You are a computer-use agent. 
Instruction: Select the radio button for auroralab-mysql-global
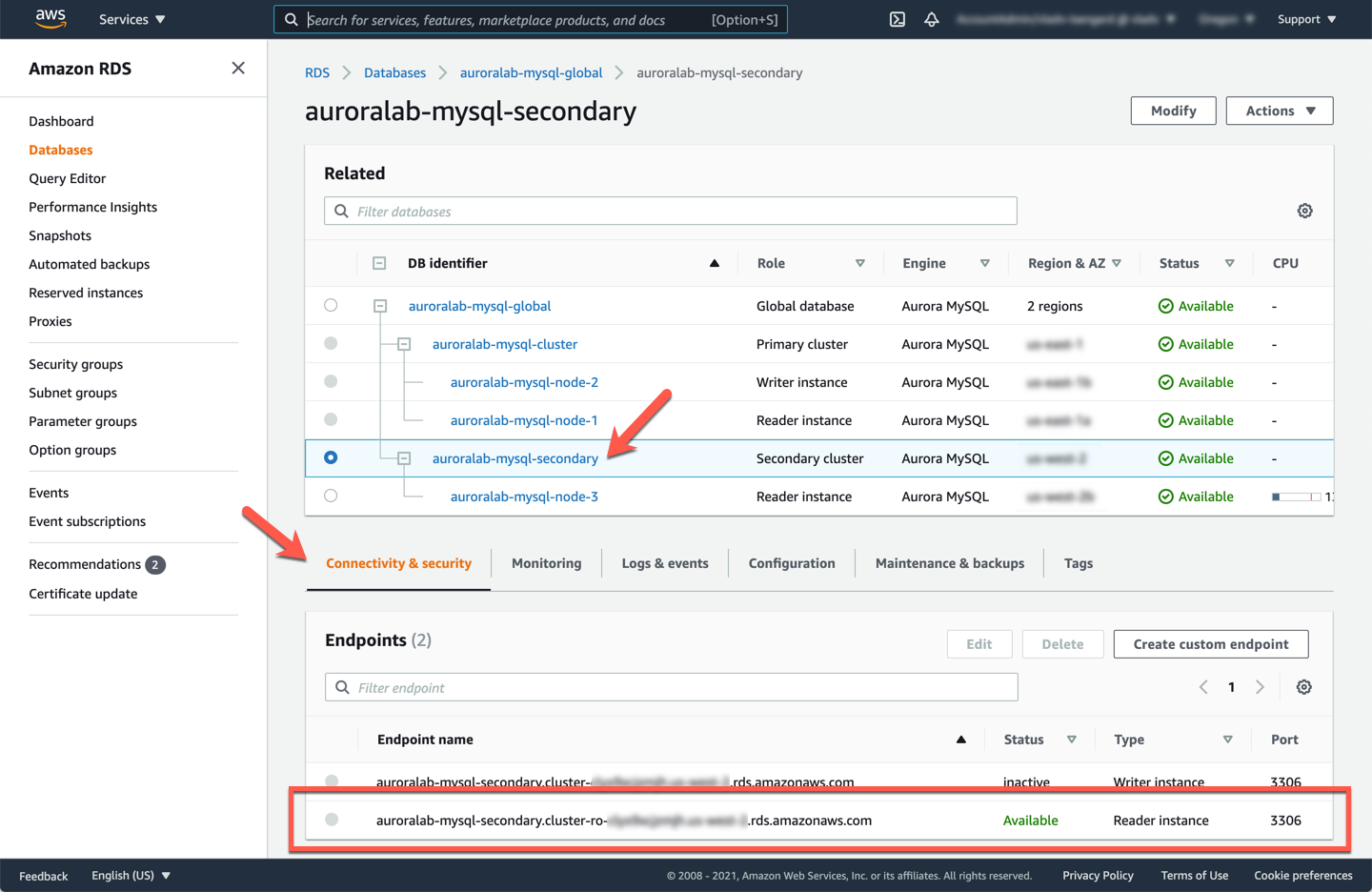[331, 305]
